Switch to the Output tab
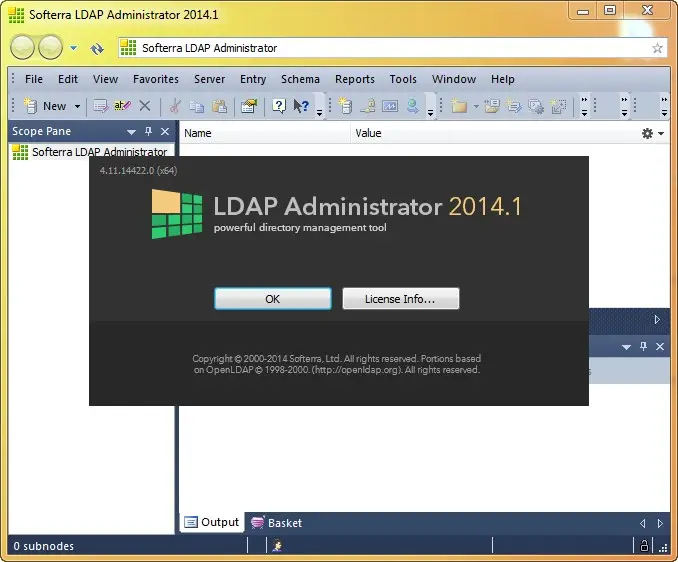Image resolution: width=678 pixels, height=562 pixels. tap(212, 522)
